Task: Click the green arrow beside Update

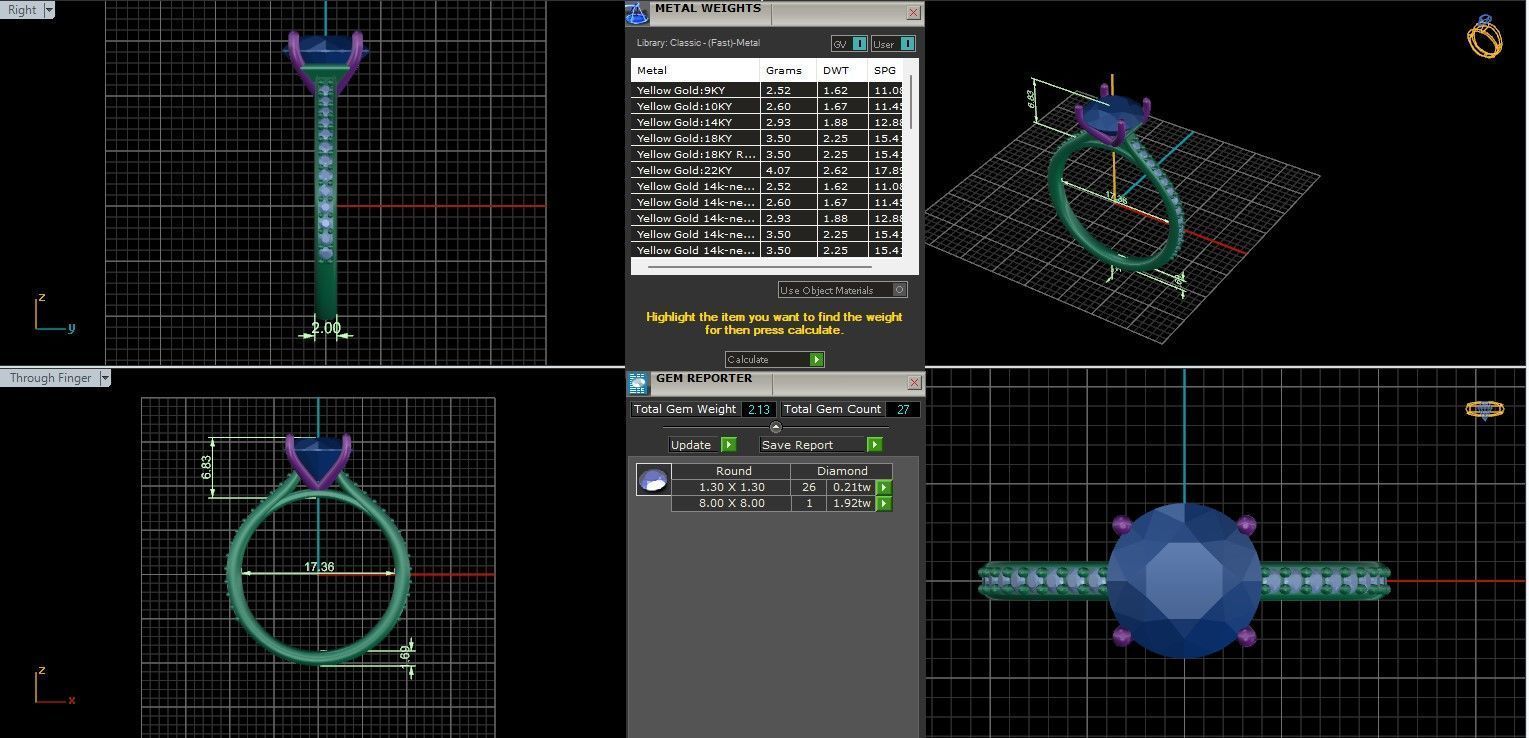Action: coord(728,445)
